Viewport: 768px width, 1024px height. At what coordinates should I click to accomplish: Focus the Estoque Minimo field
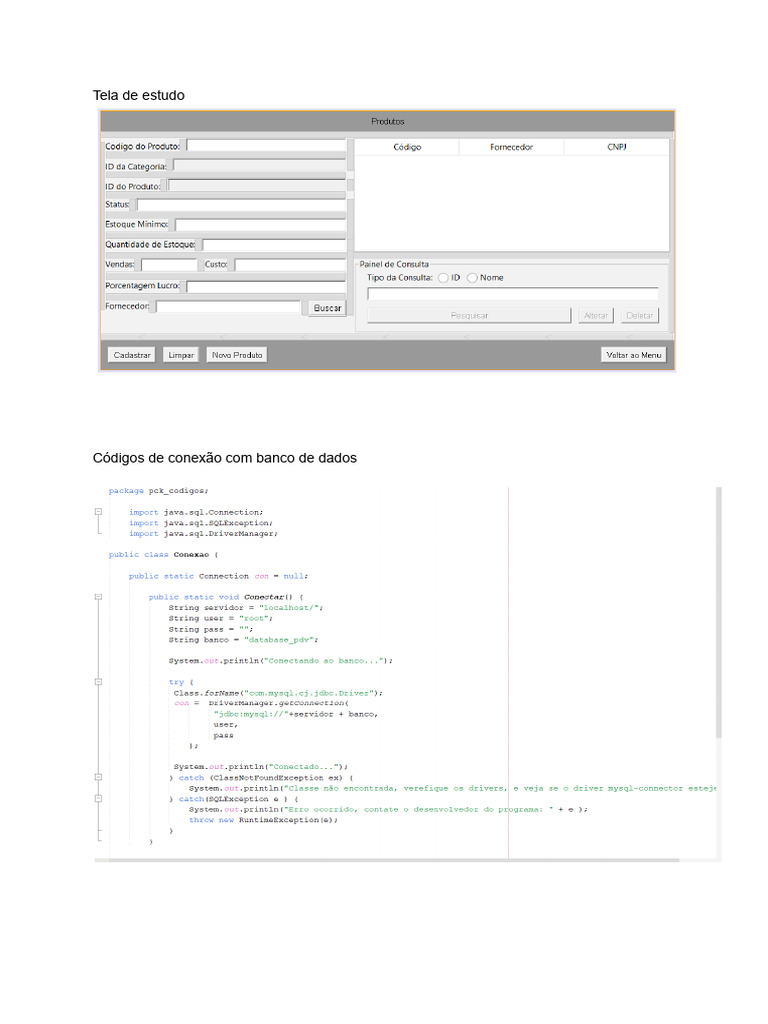coord(260,224)
